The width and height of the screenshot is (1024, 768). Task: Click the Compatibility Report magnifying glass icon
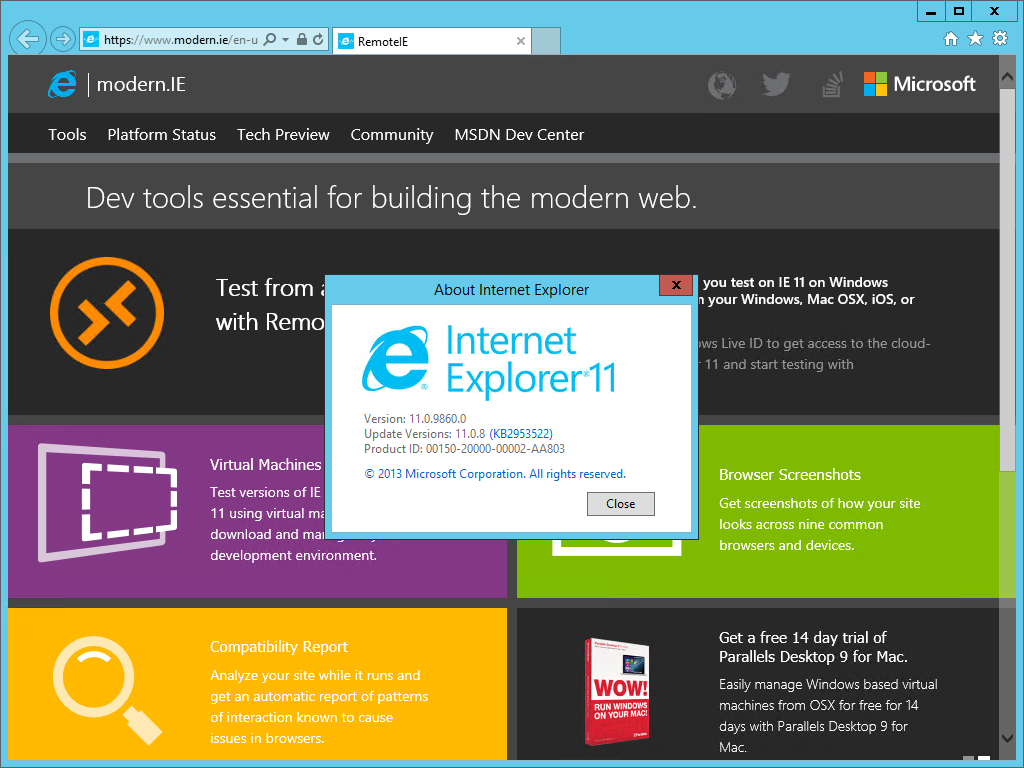(x=106, y=690)
